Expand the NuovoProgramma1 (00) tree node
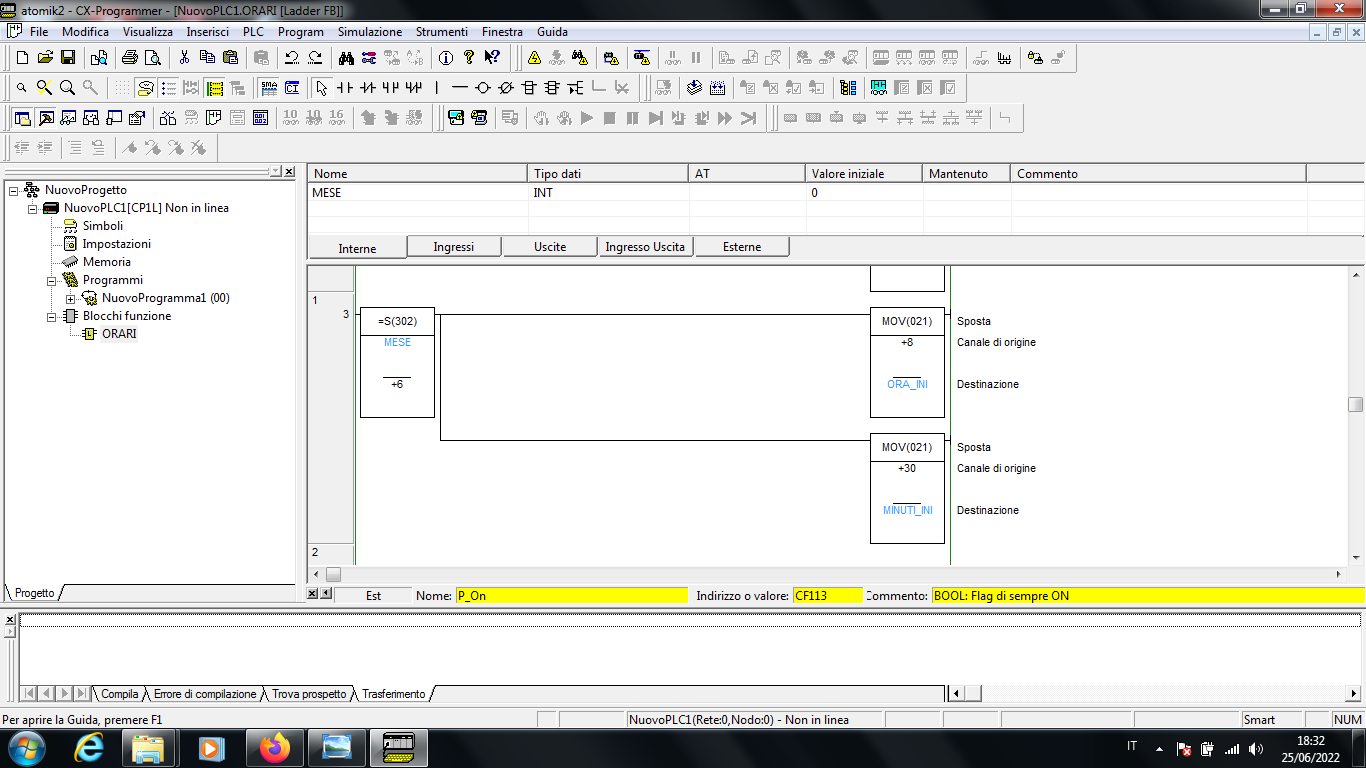The width and height of the screenshot is (1366, 768). pos(71,298)
